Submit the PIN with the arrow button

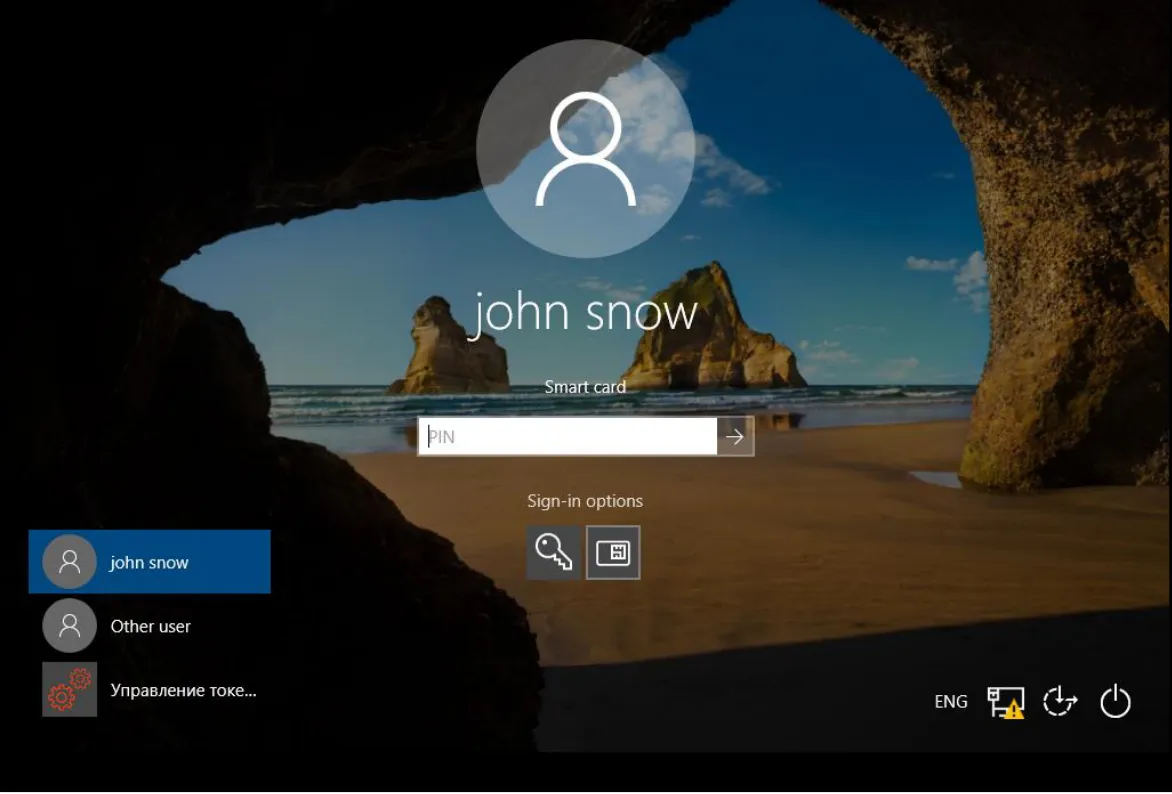(x=735, y=437)
